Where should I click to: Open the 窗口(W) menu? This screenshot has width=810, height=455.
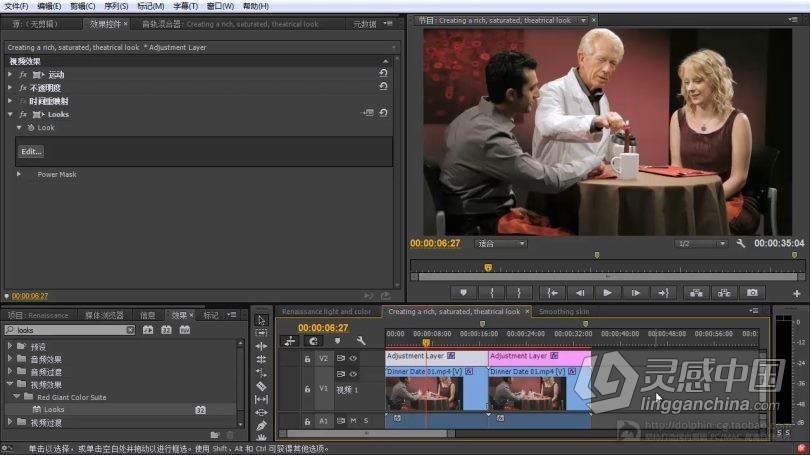click(220, 6)
